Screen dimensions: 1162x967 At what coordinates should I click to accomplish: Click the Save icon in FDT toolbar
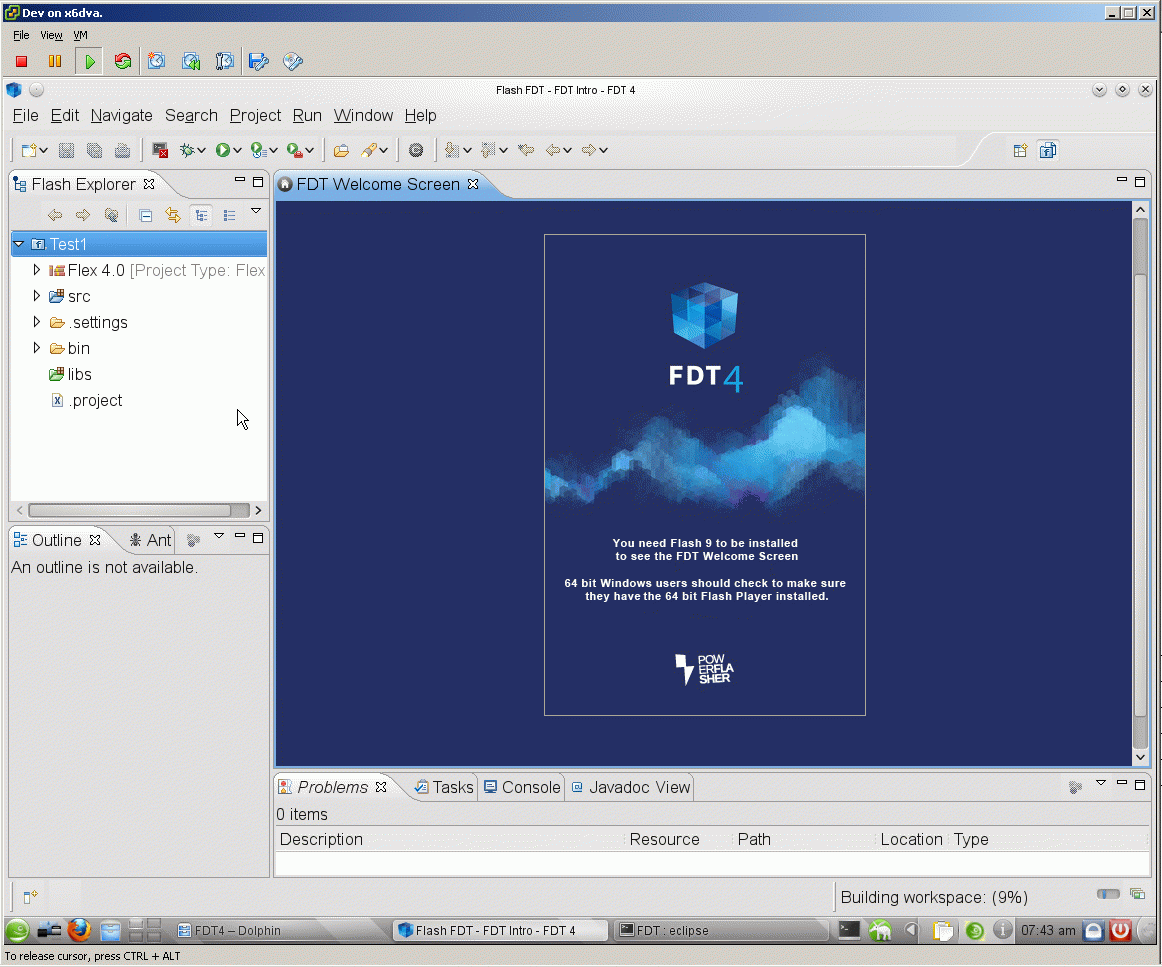67,150
